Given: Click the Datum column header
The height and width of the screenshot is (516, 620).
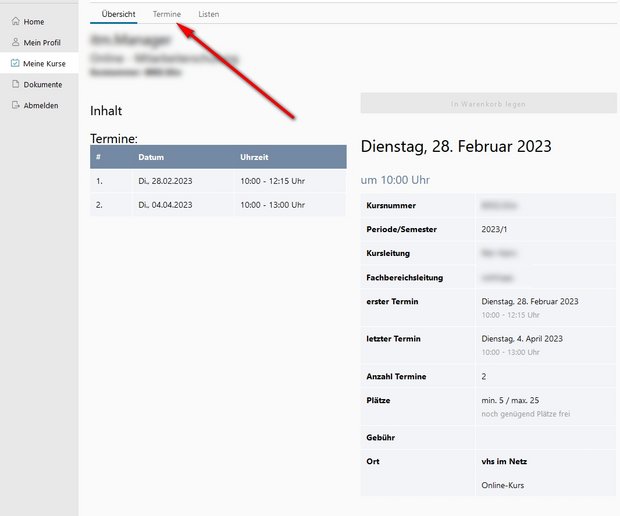Looking at the screenshot, I should click(151, 158).
